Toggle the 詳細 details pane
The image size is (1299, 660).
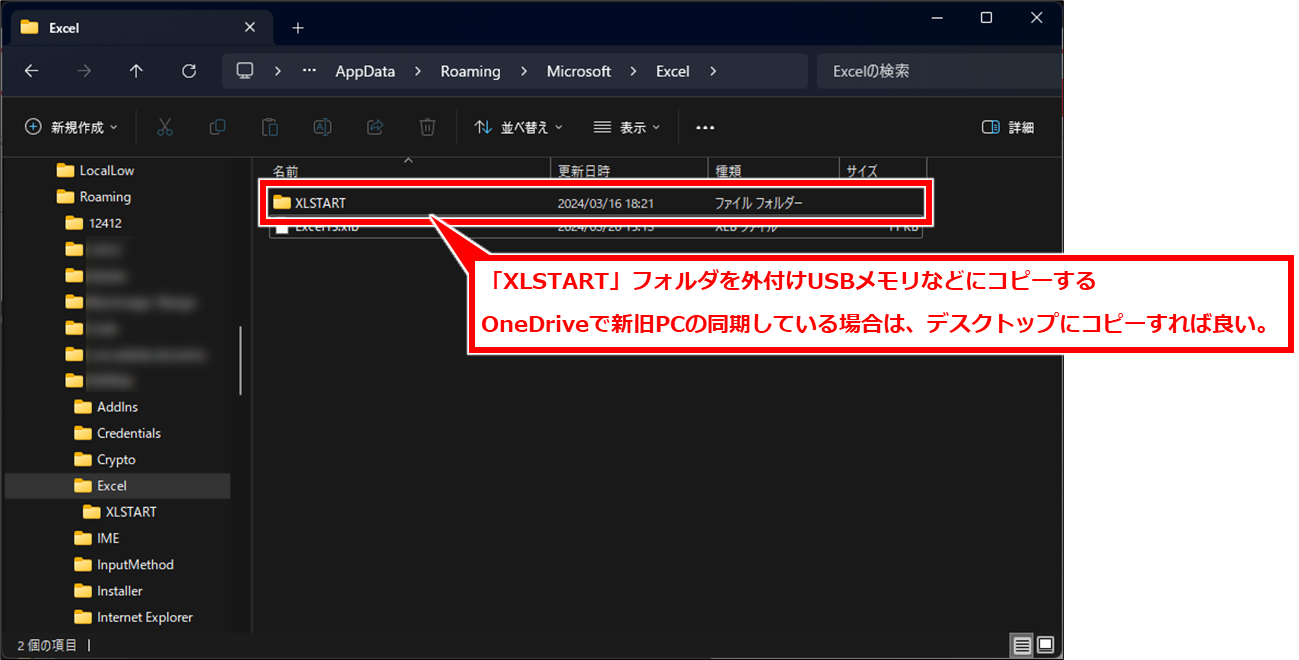point(1008,127)
